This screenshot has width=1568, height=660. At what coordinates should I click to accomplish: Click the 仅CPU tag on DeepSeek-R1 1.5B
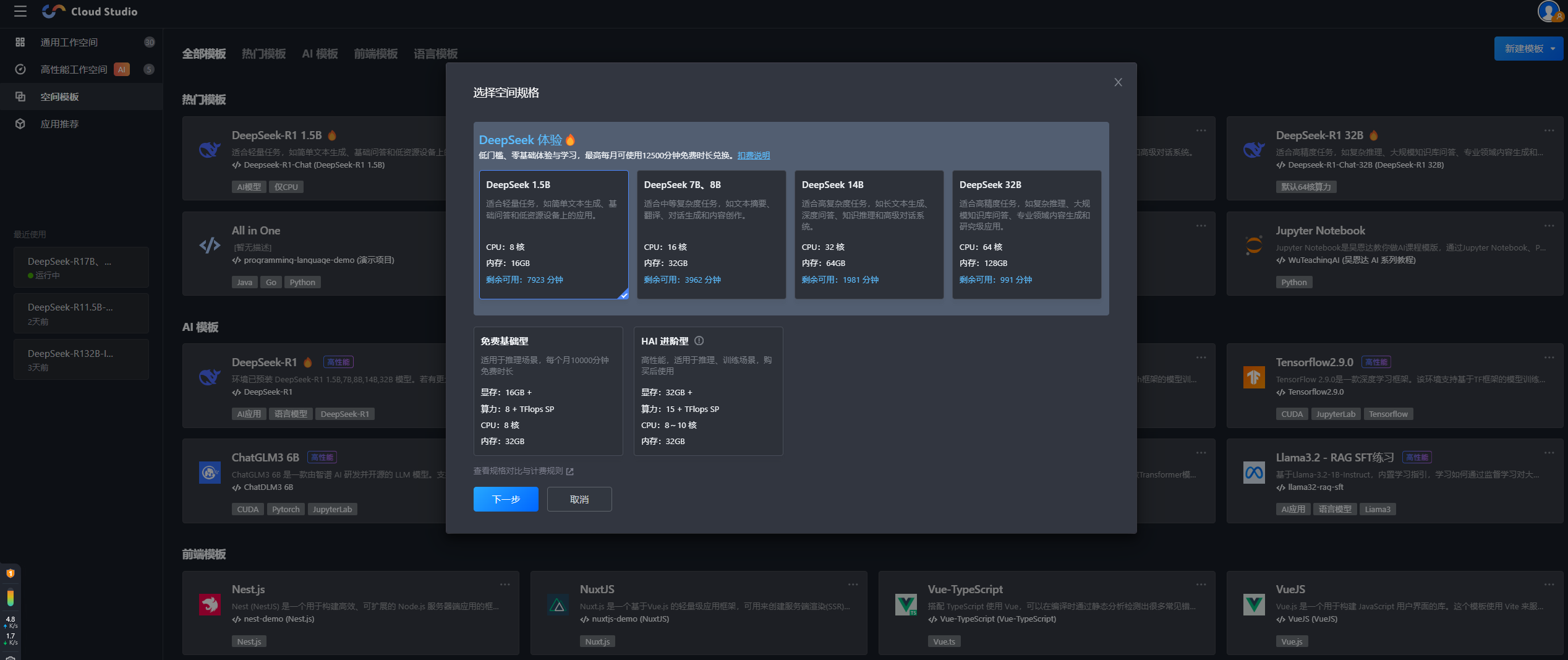click(x=286, y=187)
